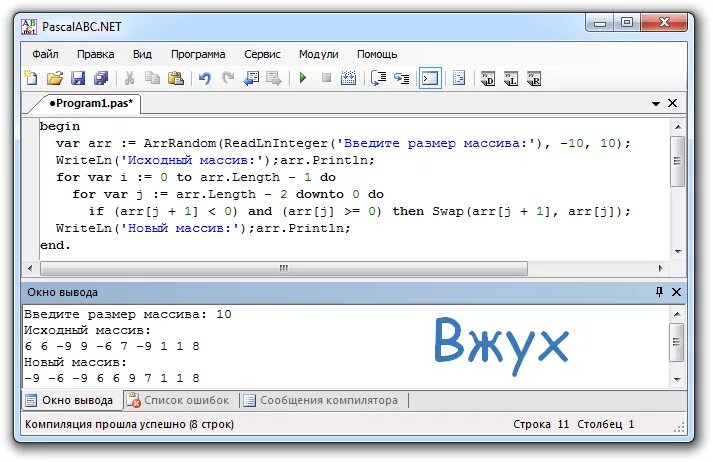Navigate backward with the blue left-arrow document icon
713x462 pixels.
pyautogui.click(x=251, y=78)
